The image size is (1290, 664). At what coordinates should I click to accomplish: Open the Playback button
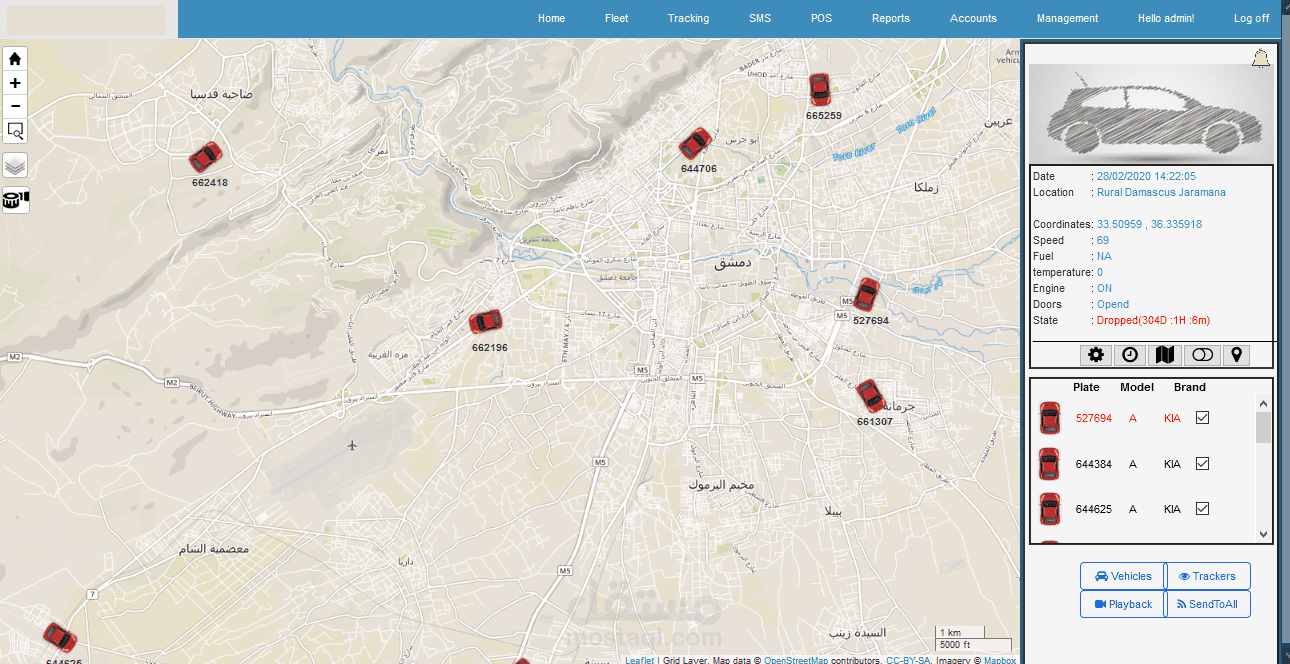pyautogui.click(x=1123, y=604)
